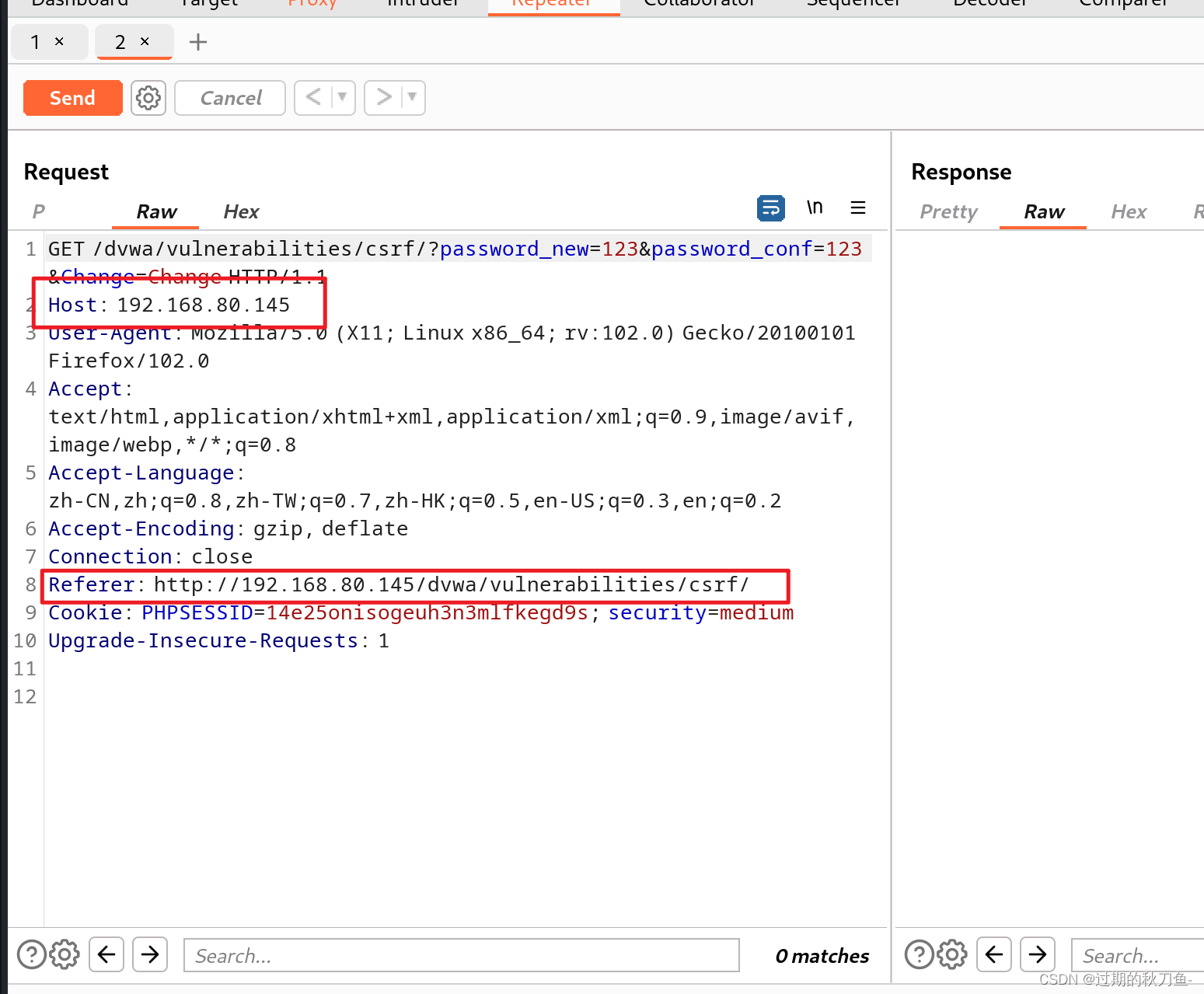Click the Referer header line
Screen dimensions: 1204x994
click(398, 584)
